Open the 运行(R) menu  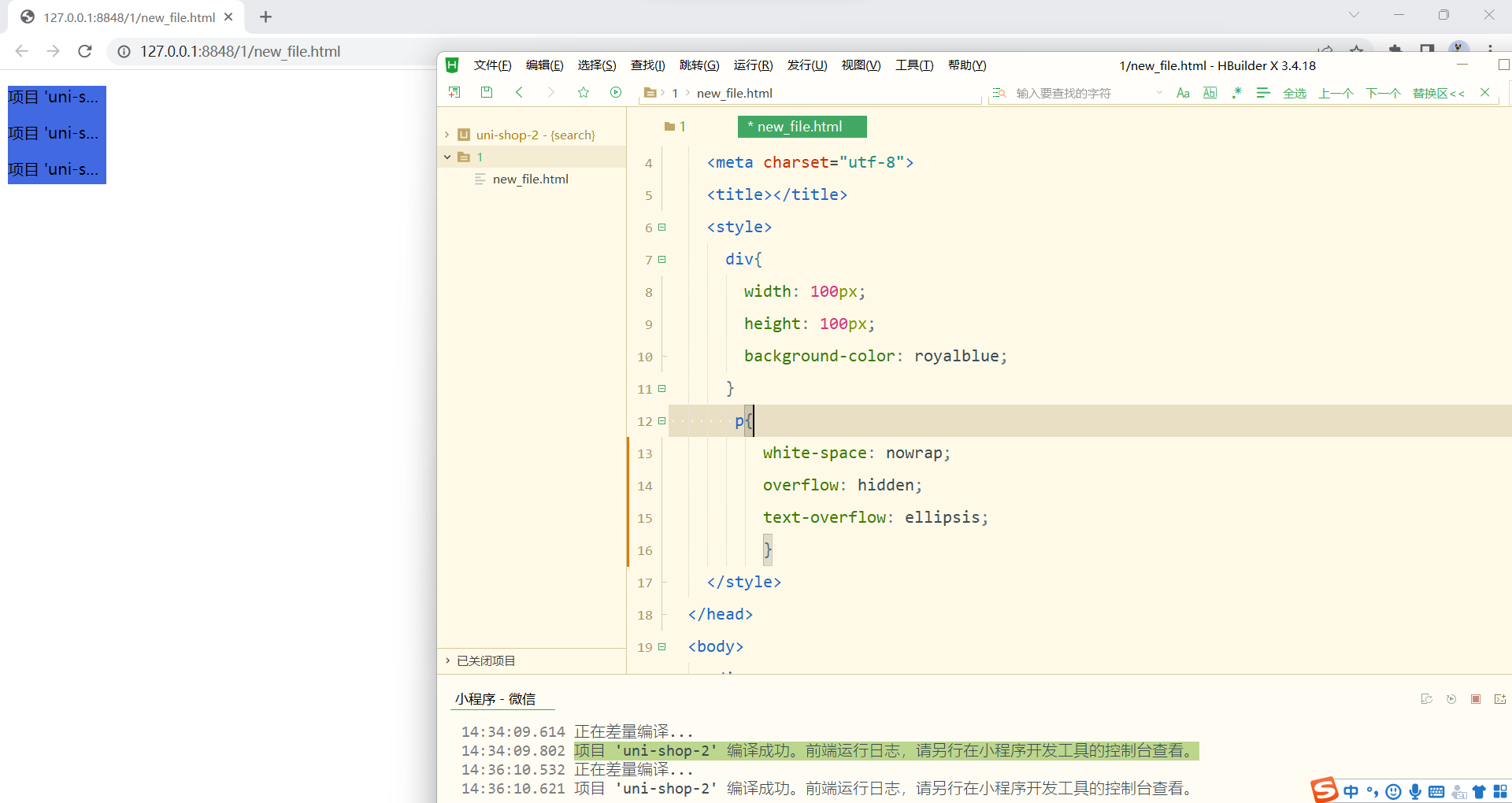754,65
